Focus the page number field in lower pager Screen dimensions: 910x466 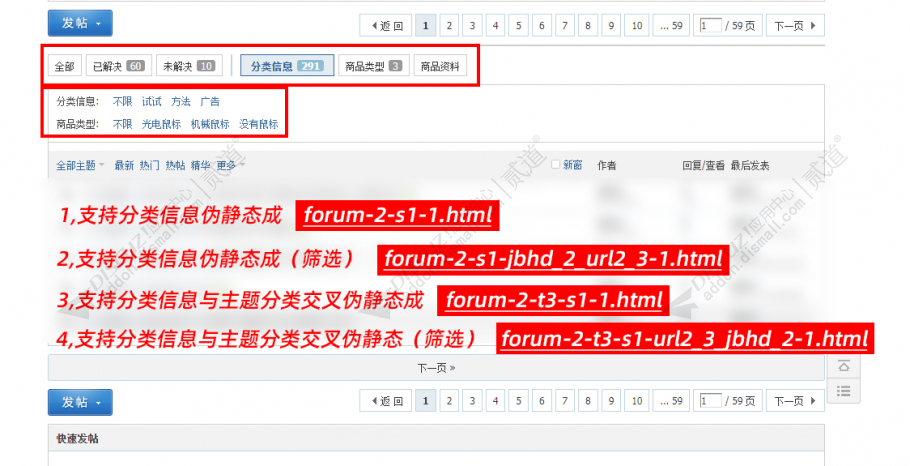pyautogui.click(x=710, y=401)
